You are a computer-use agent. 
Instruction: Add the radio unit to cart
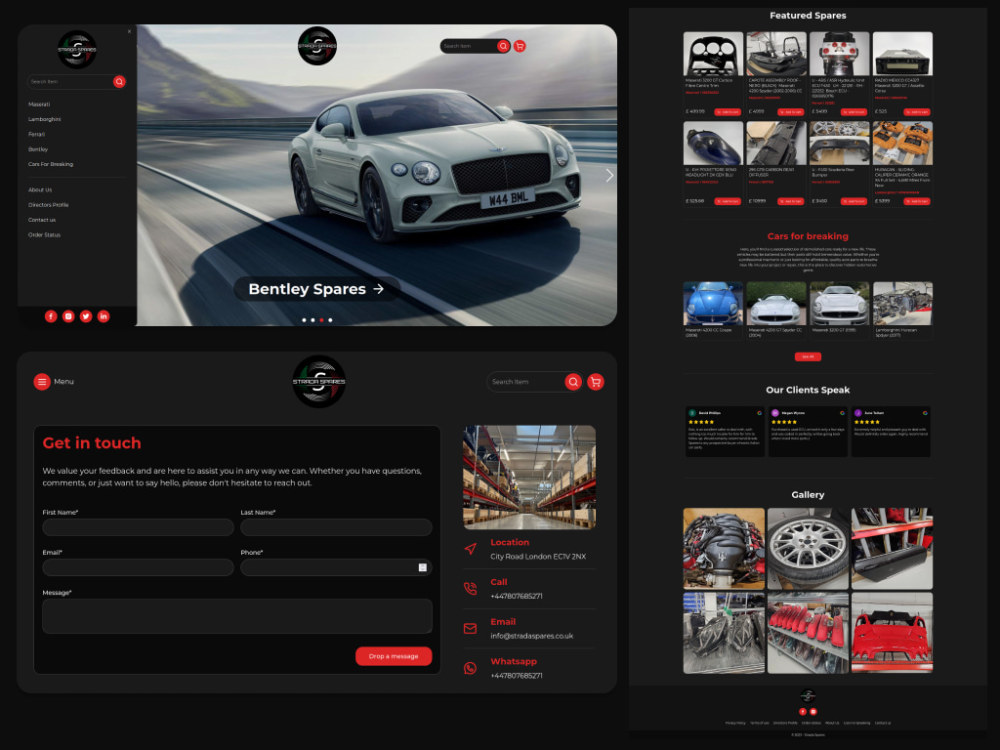[917, 112]
